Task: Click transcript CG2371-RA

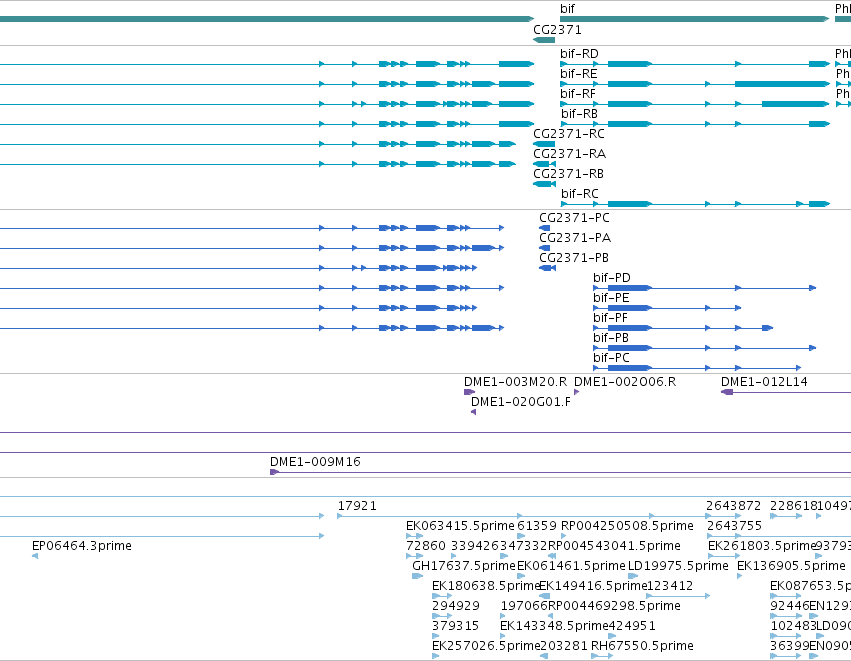Action: (569, 154)
